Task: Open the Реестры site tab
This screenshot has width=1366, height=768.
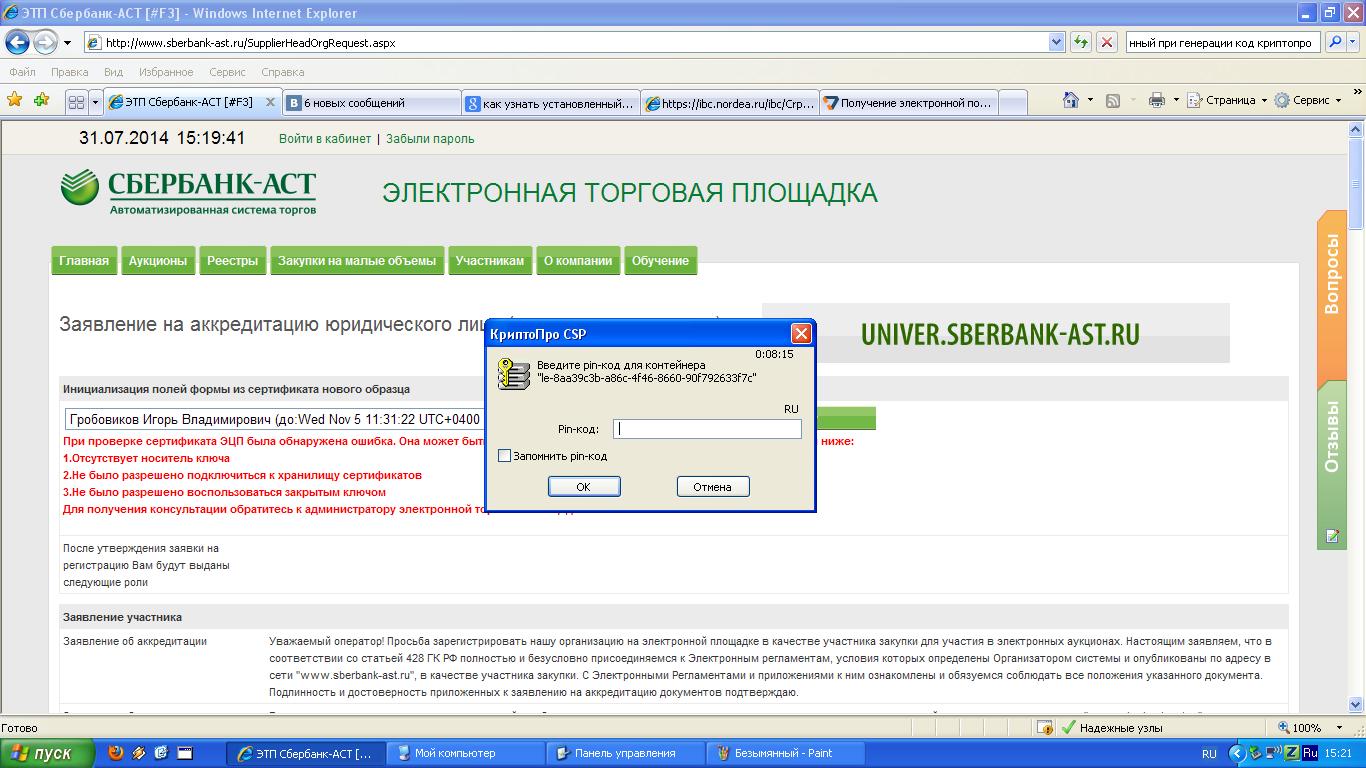Action: (x=232, y=261)
